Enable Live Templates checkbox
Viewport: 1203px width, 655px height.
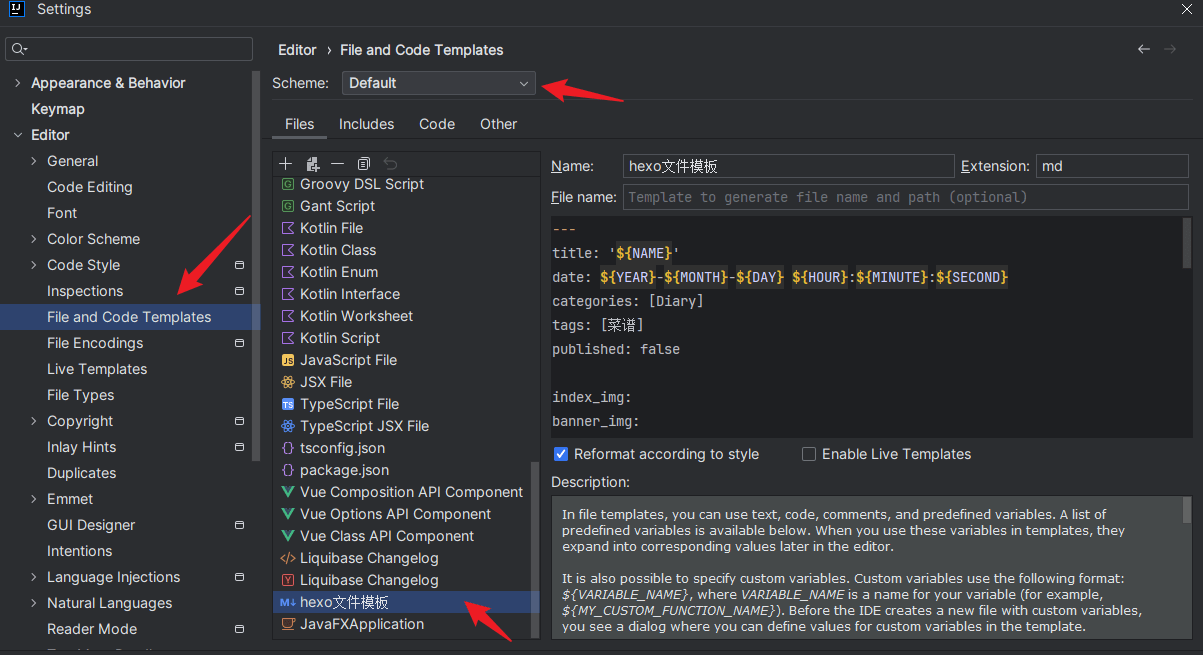809,454
